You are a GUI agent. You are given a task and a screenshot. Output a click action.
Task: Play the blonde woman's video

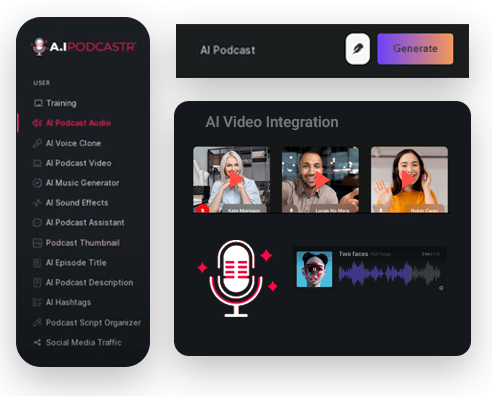[236, 180]
